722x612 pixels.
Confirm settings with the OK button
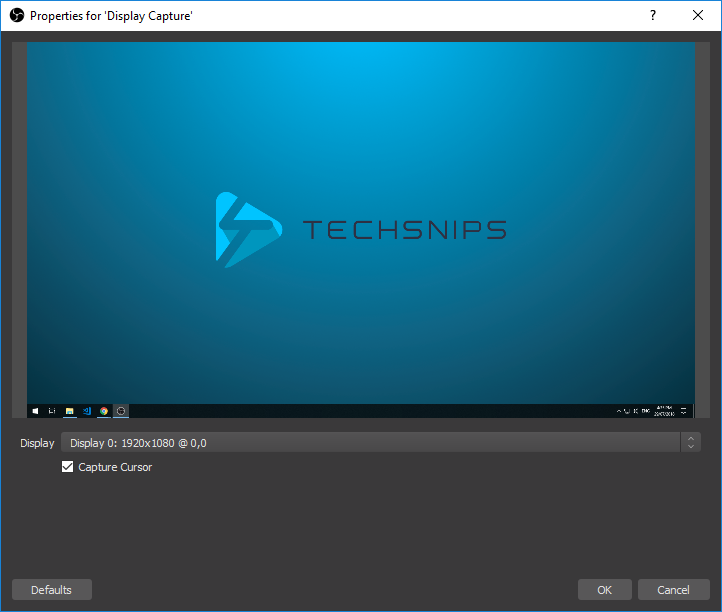(x=605, y=589)
